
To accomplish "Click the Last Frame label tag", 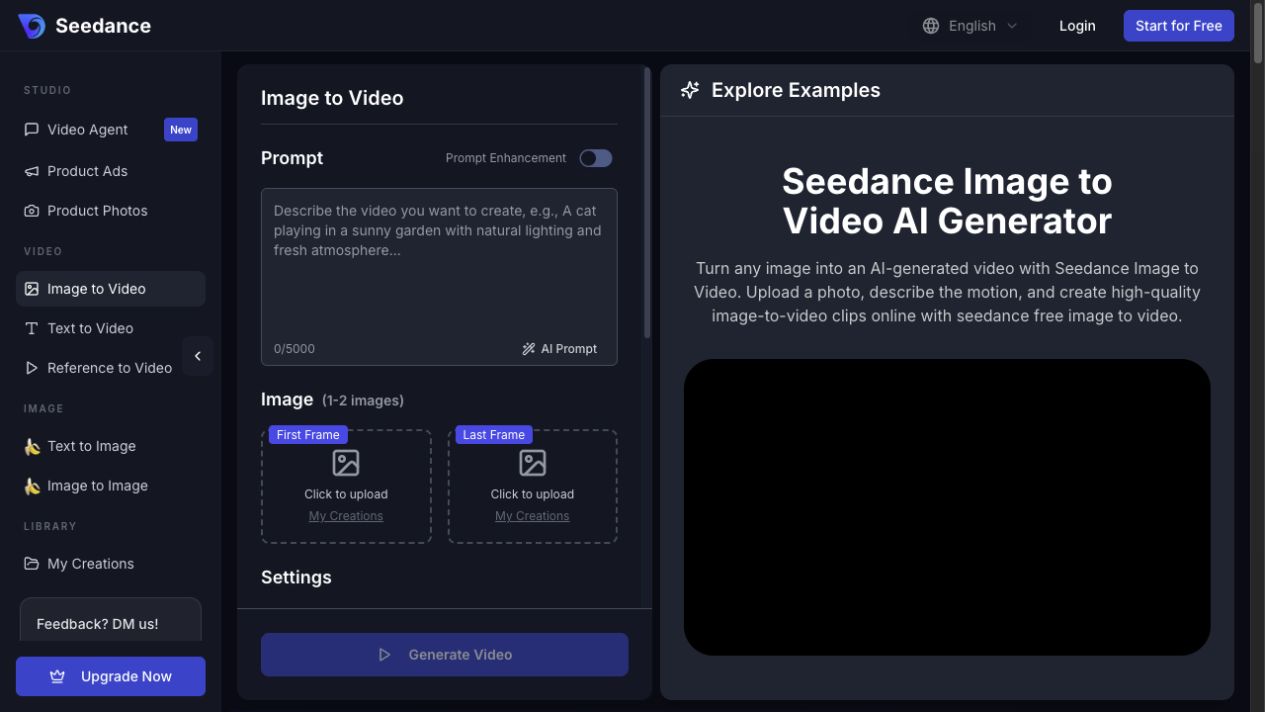I will pos(494,435).
